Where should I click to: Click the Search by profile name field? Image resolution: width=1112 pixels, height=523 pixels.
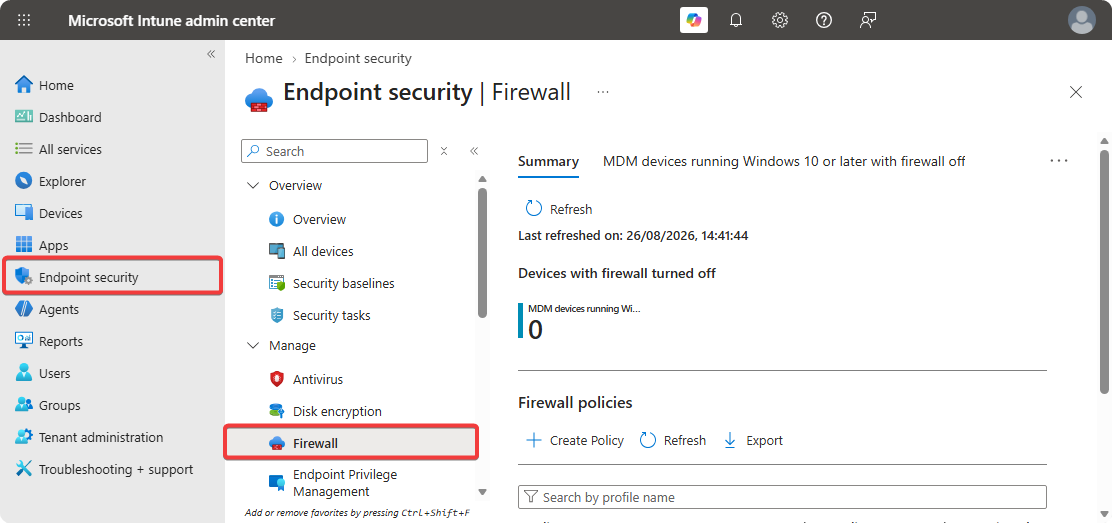(x=782, y=497)
